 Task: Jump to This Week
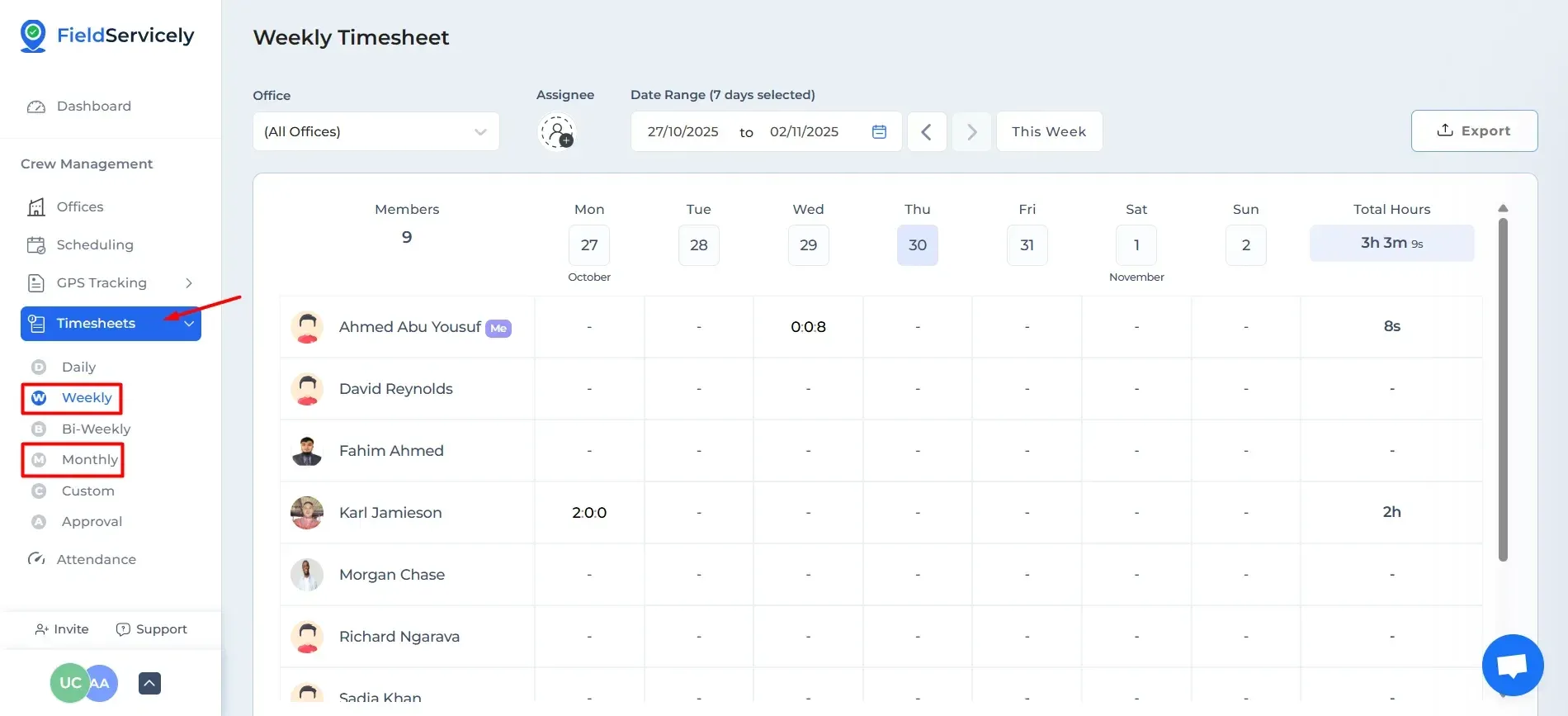point(1048,131)
